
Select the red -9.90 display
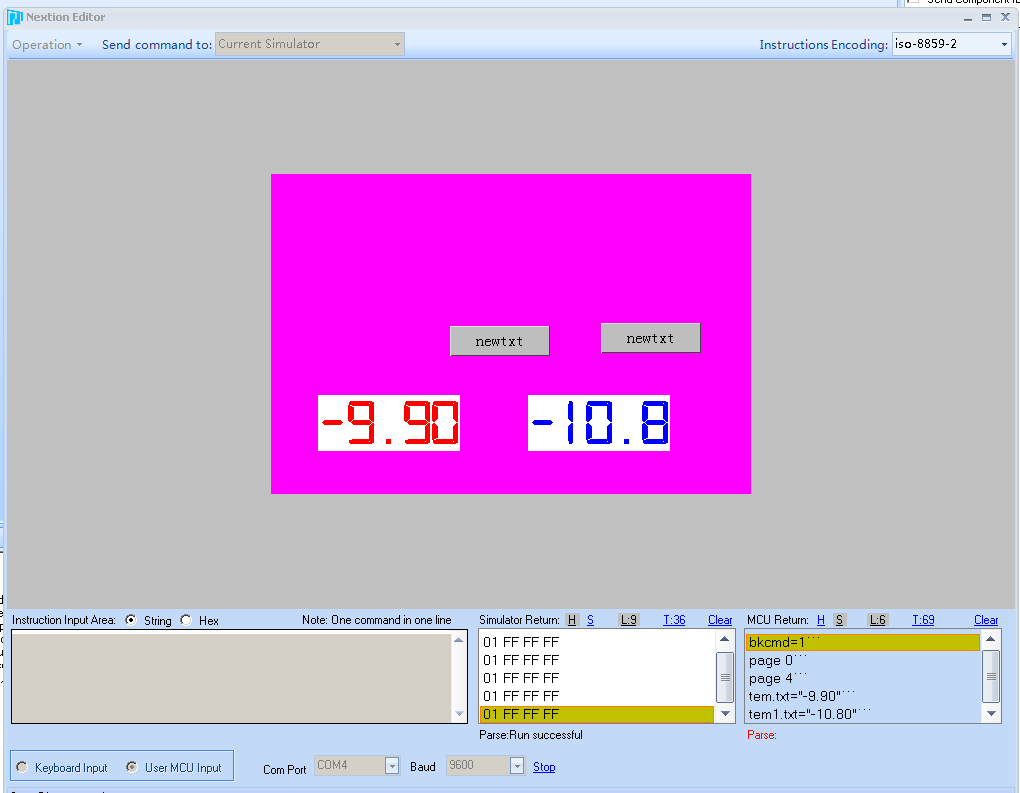pos(389,423)
